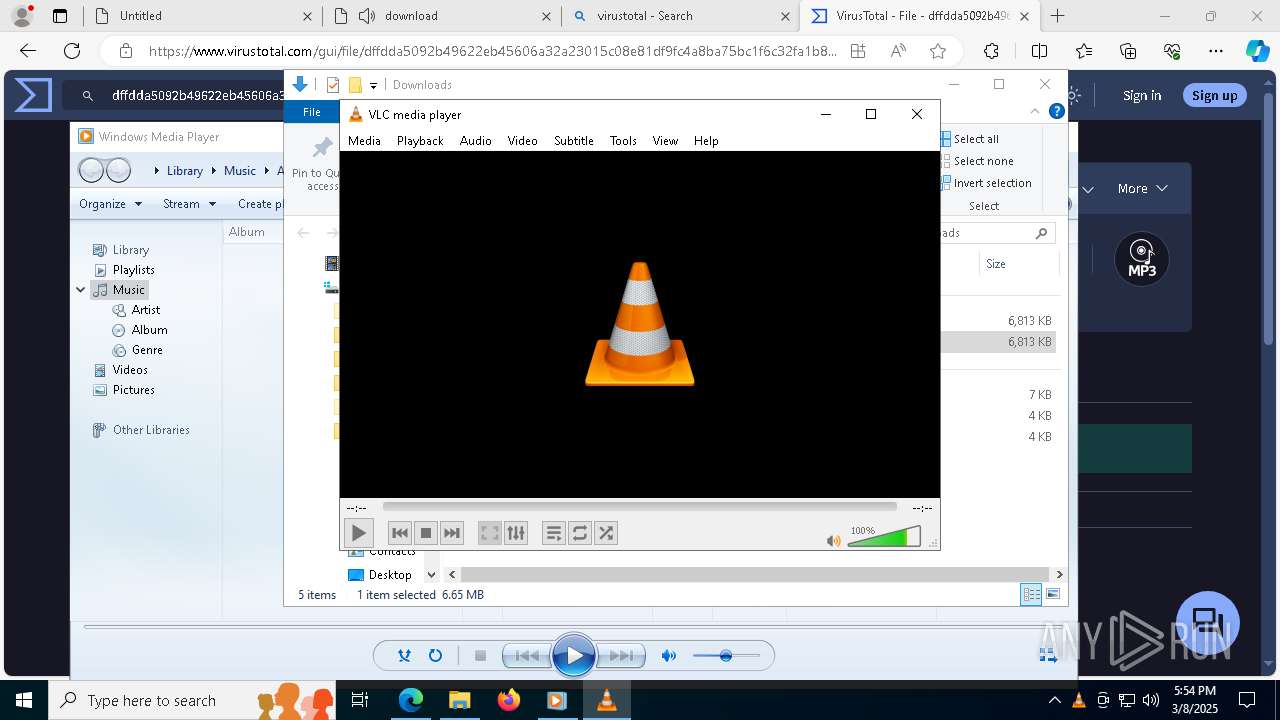Switch Windows Media Player to Now Playing
The height and width of the screenshot is (720, 1280).
[x=1048, y=655]
